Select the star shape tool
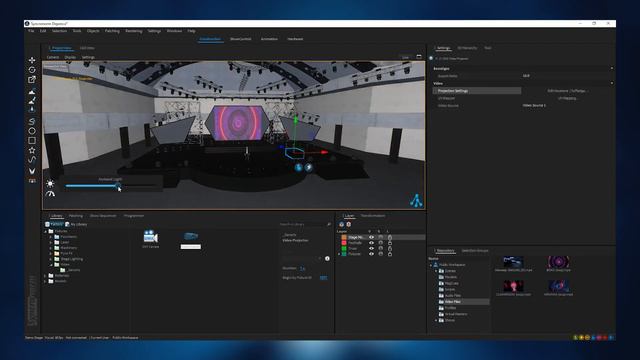This screenshot has width=640, height=360. pyautogui.click(x=32, y=150)
